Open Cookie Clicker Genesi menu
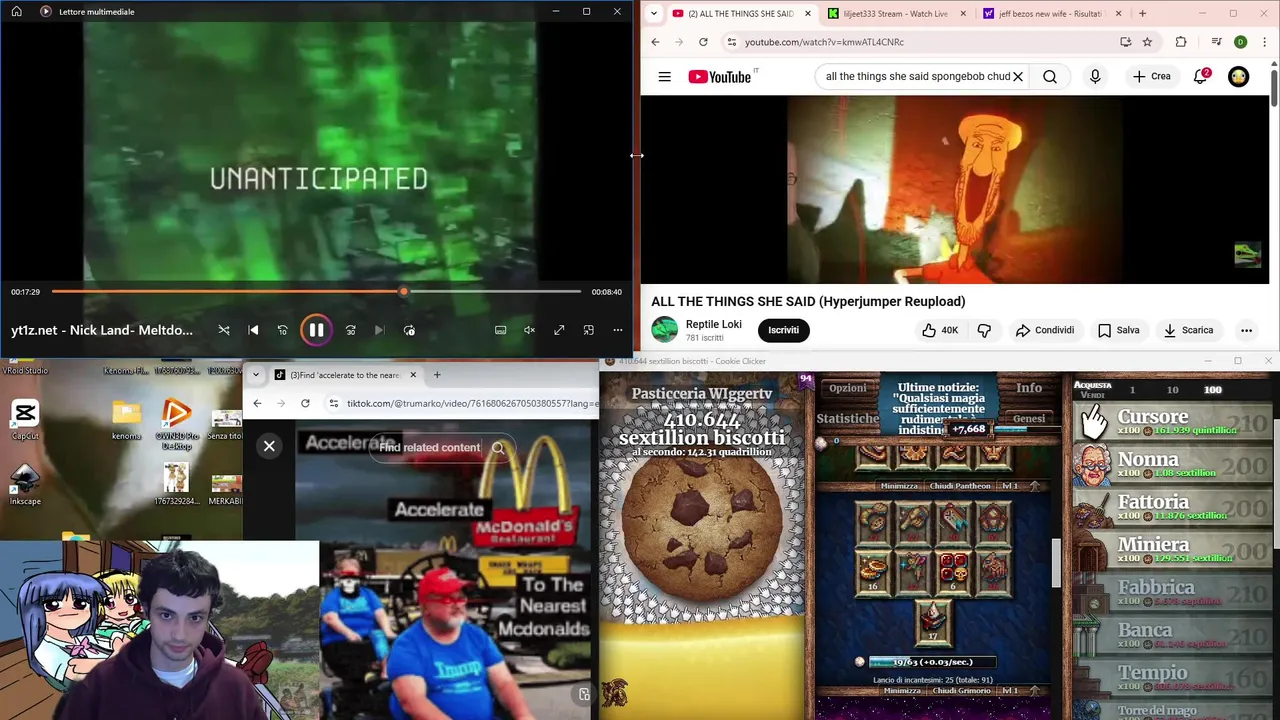Viewport: 1280px width, 720px height. point(1029,418)
